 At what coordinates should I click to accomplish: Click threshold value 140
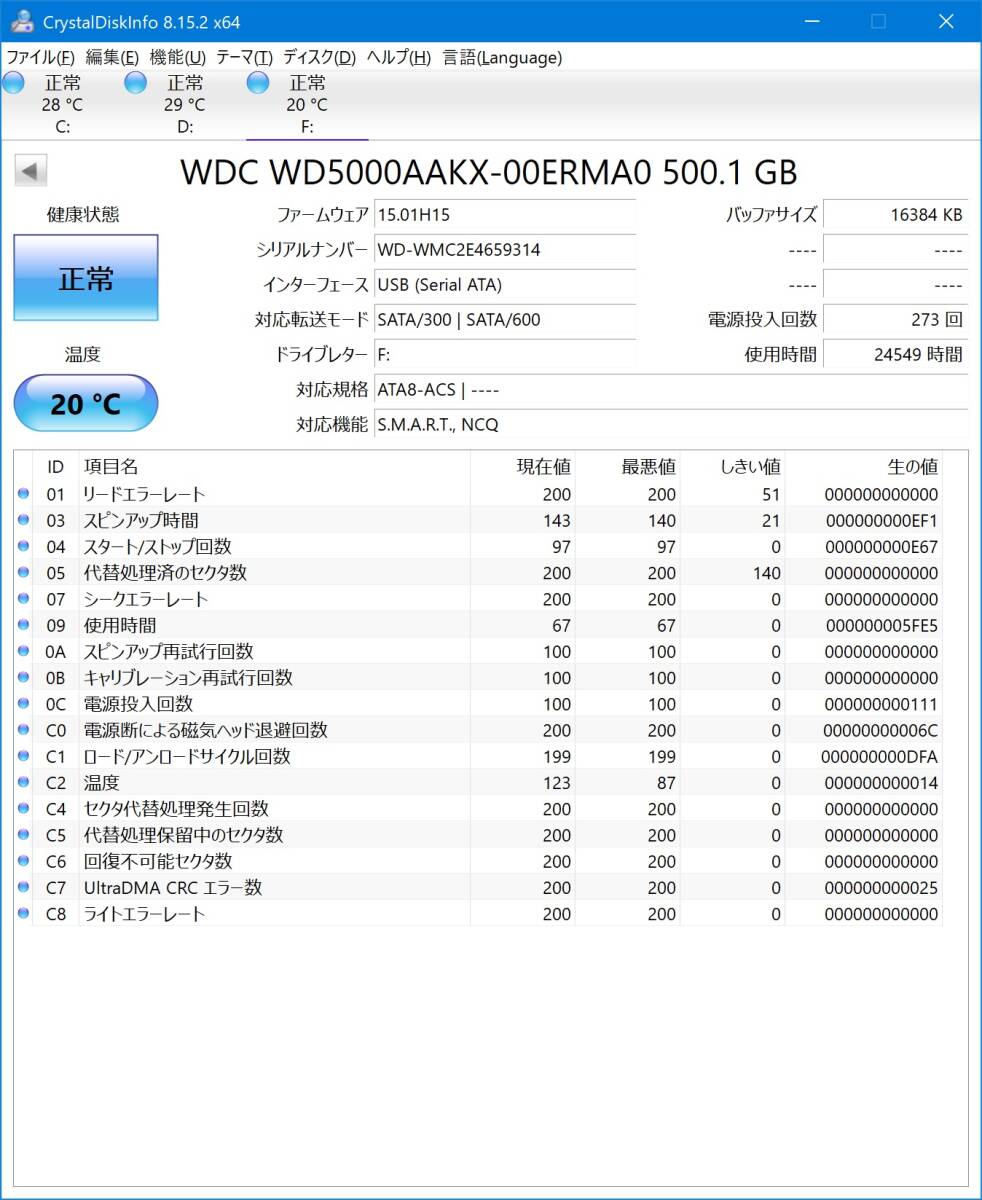click(x=766, y=573)
